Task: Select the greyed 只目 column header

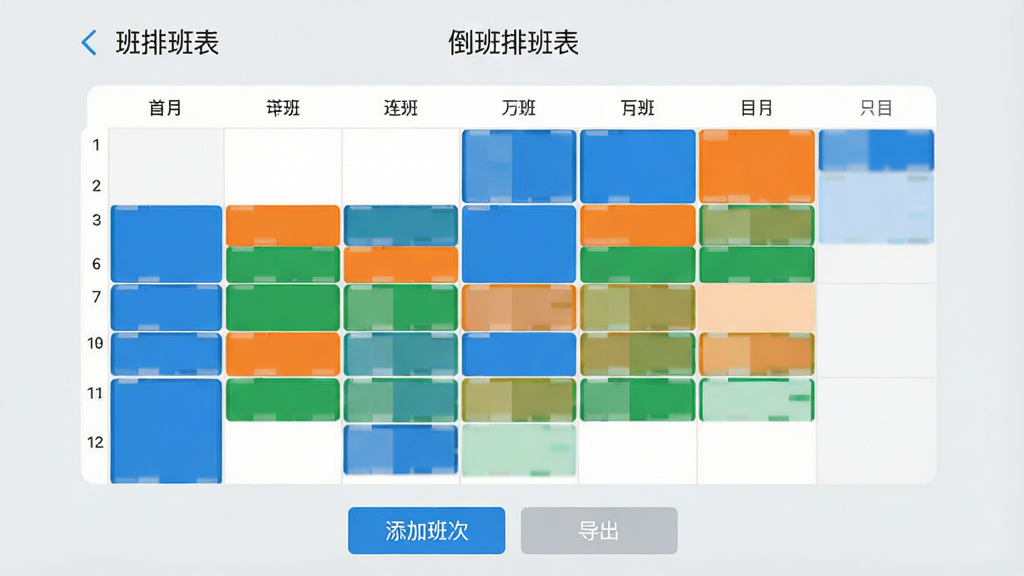Action: [x=876, y=107]
